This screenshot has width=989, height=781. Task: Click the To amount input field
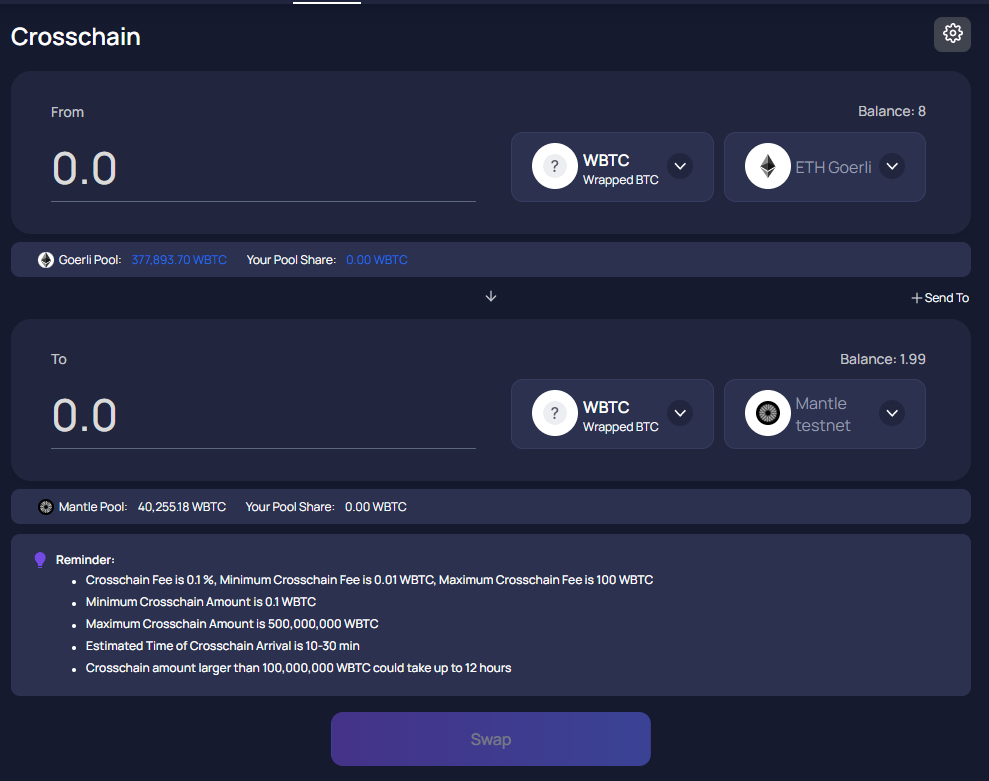(263, 416)
